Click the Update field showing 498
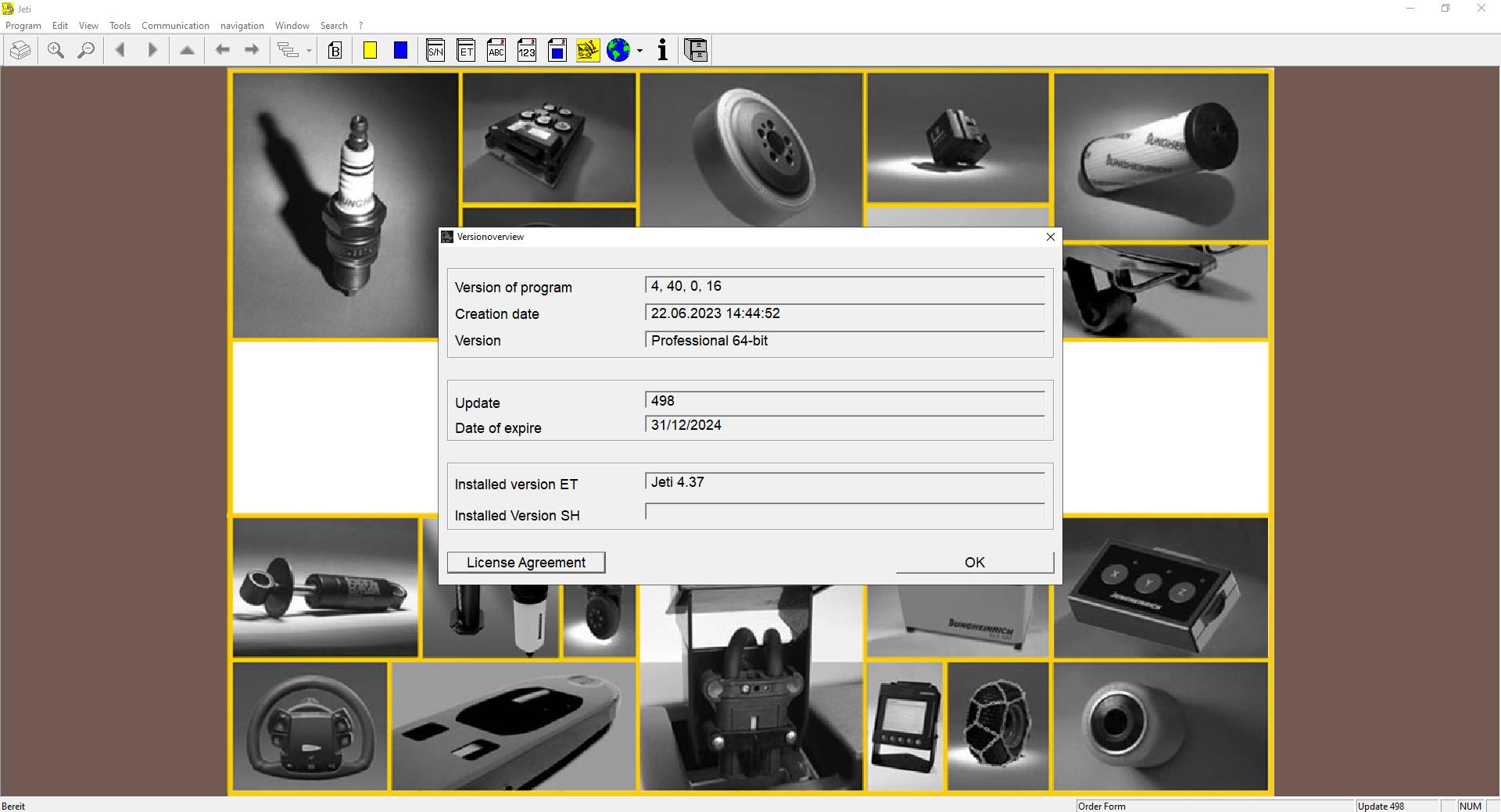 coord(845,401)
